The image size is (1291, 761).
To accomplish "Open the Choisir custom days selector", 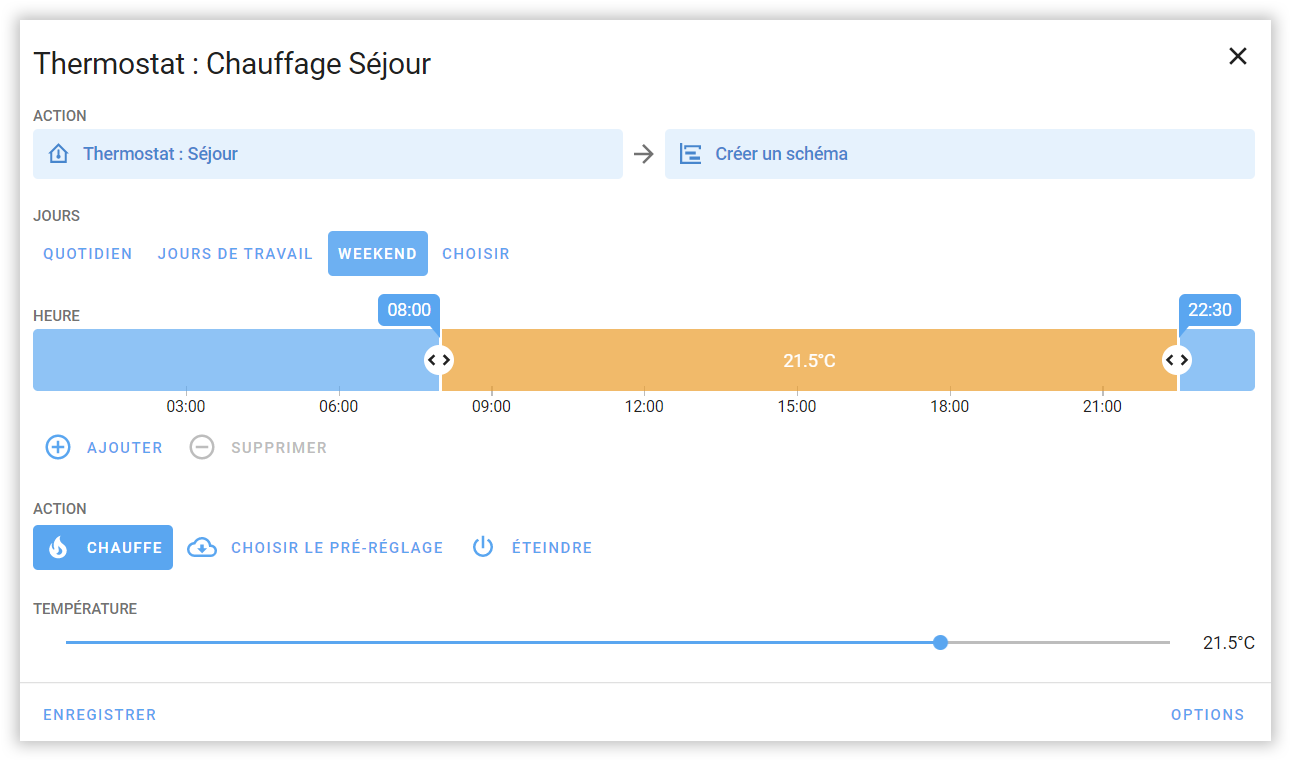I will point(476,254).
